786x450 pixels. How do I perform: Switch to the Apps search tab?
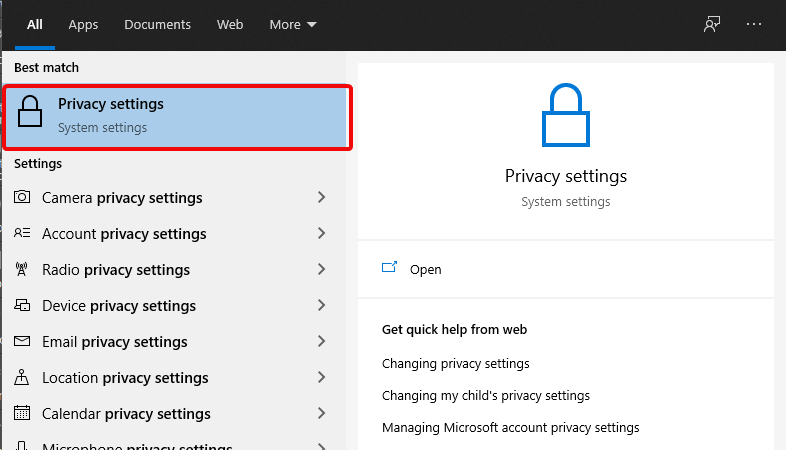(83, 25)
